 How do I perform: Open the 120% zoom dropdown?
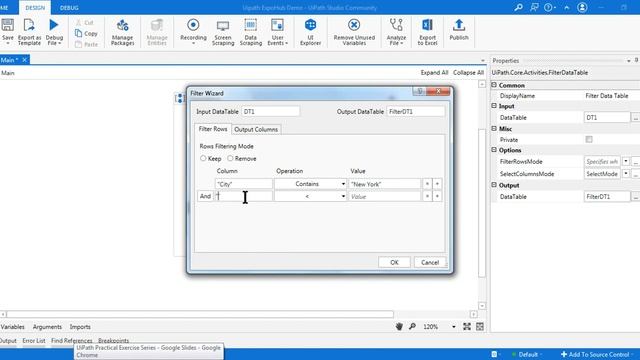coord(453,327)
